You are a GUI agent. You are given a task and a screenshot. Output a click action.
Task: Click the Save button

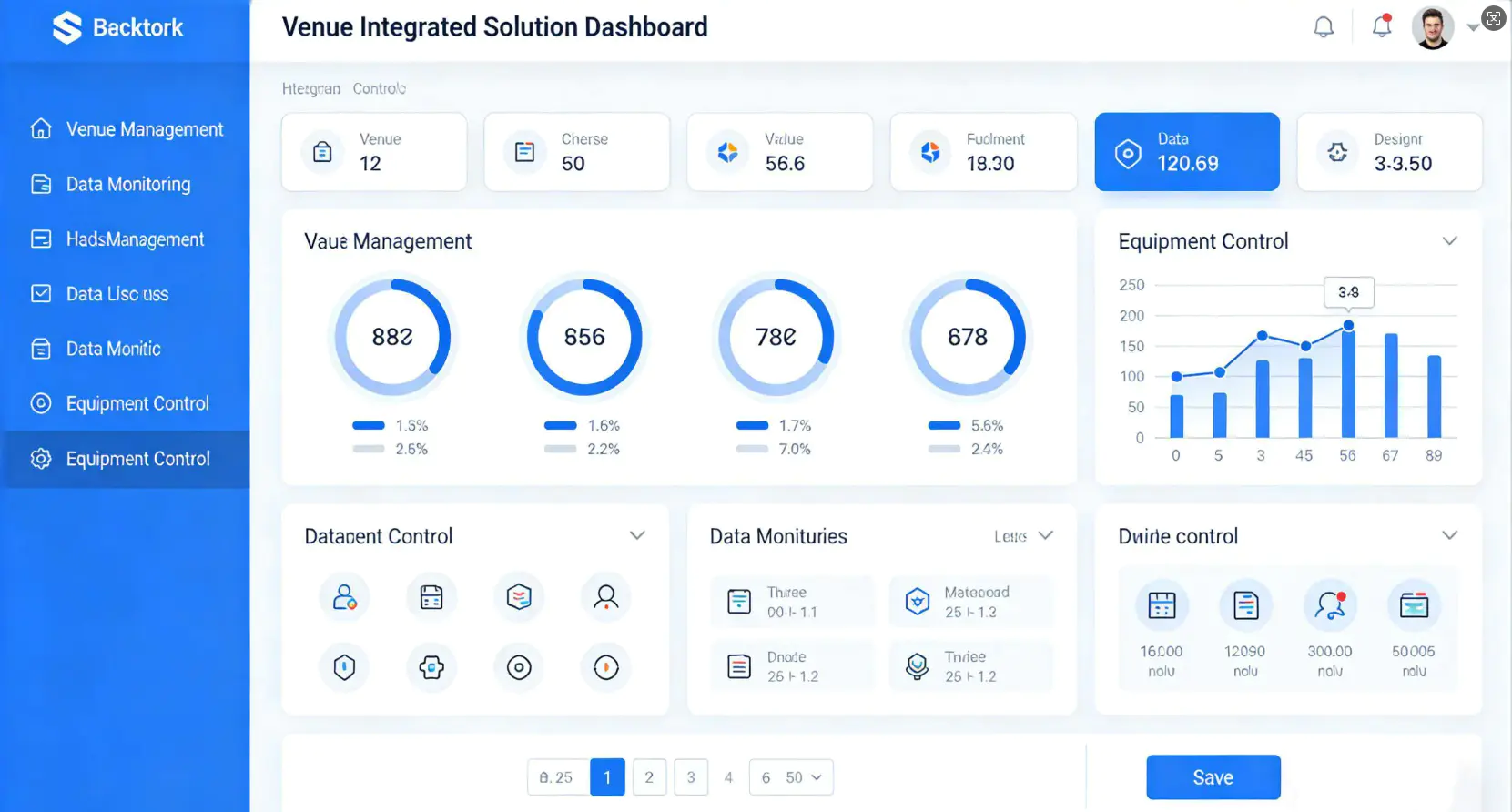click(x=1213, y=777)
